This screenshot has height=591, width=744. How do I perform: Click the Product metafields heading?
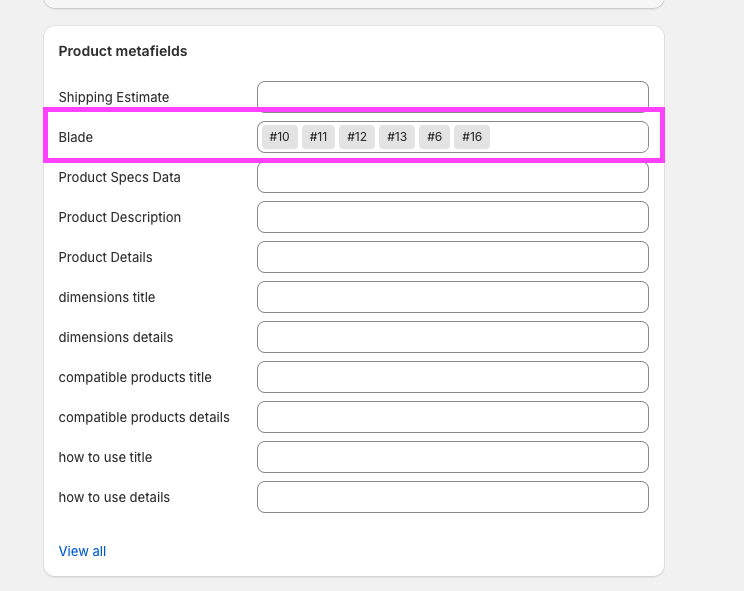123,51
